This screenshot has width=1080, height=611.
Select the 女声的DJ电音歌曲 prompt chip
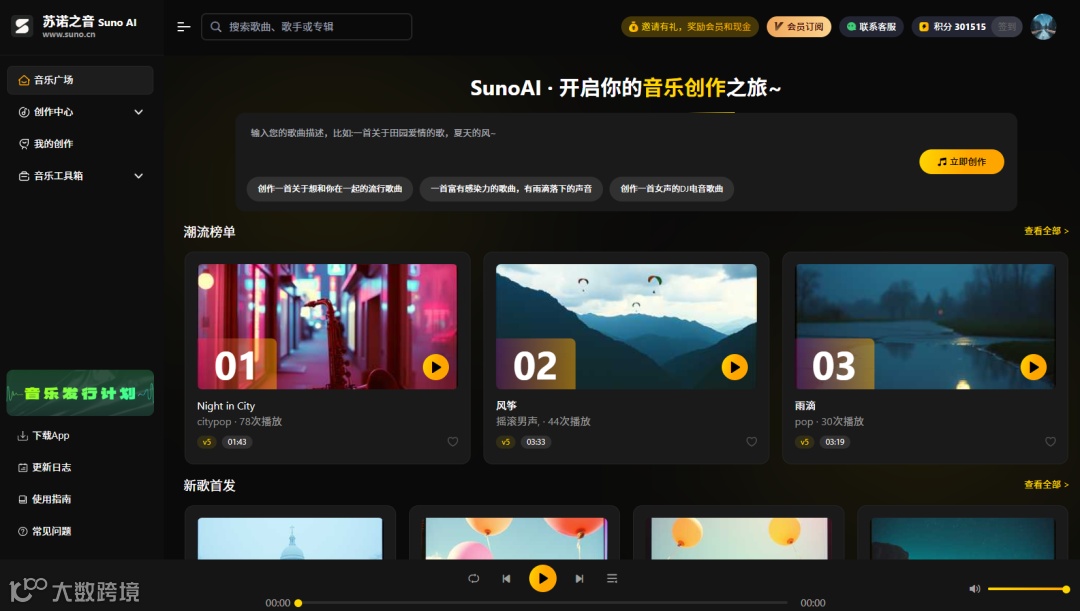672,189
